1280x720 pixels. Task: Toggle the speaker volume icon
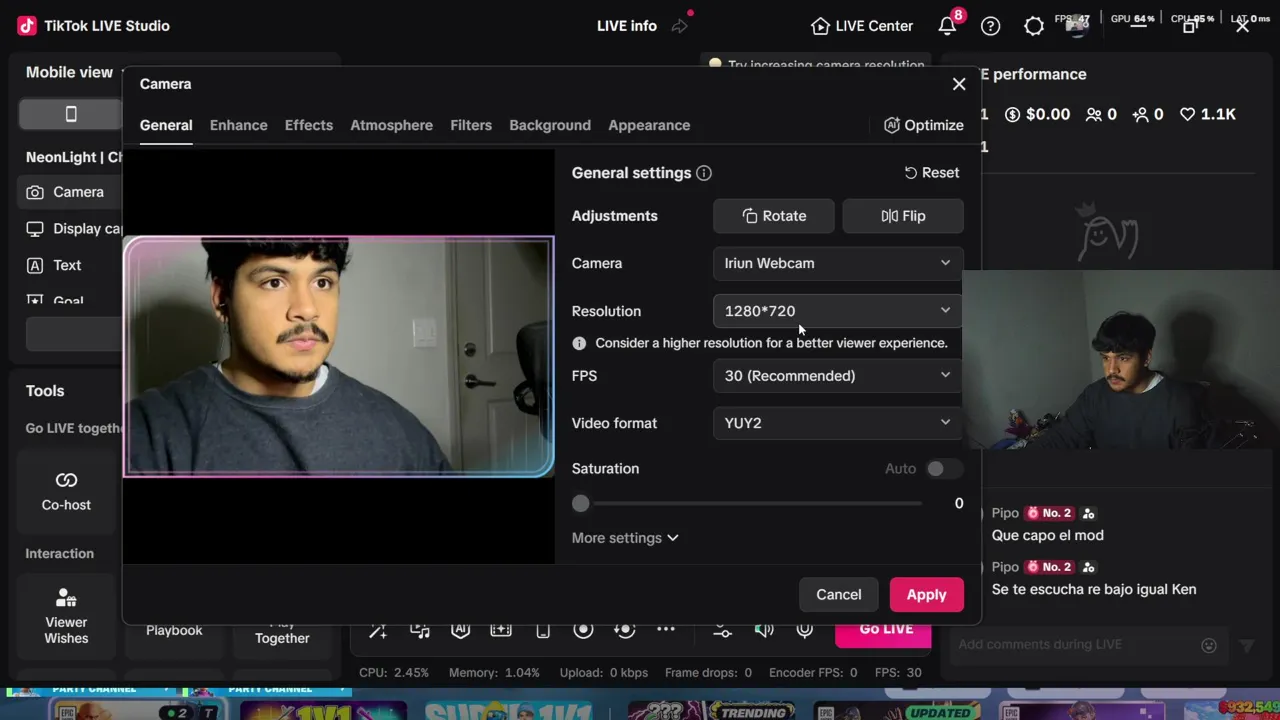[764, 630]
